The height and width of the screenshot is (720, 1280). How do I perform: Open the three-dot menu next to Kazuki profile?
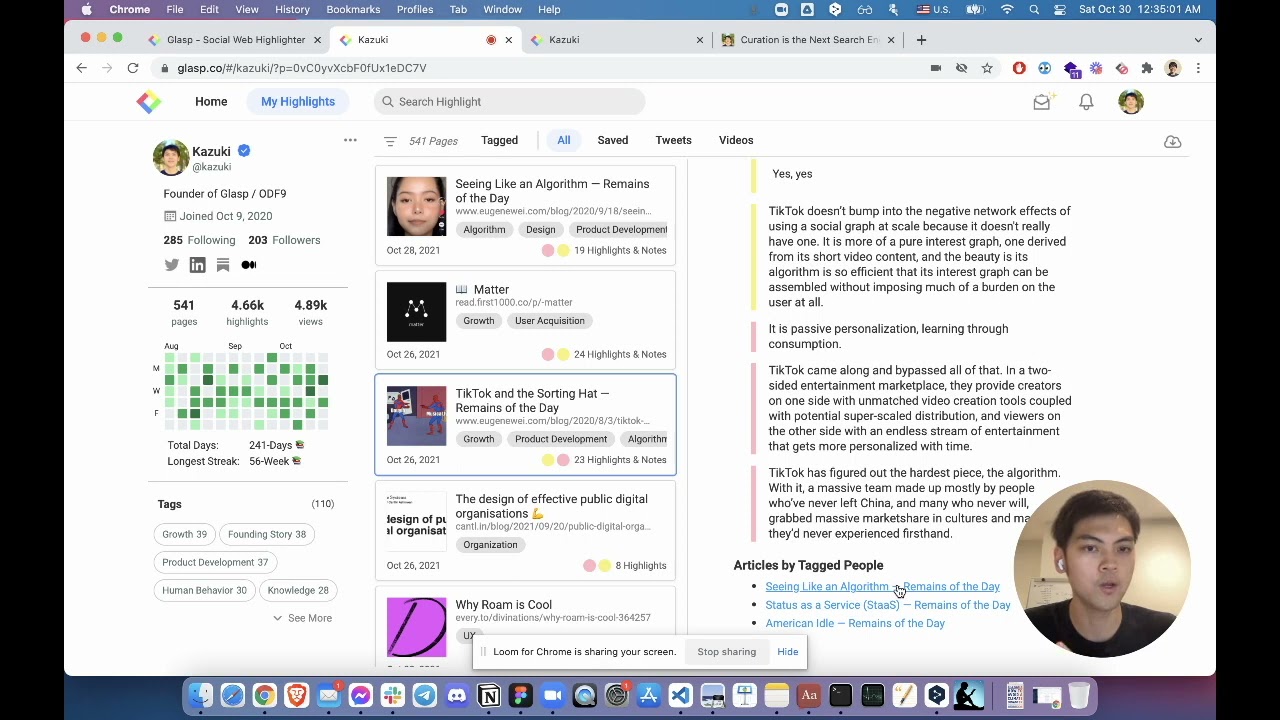tap(350, 140)
